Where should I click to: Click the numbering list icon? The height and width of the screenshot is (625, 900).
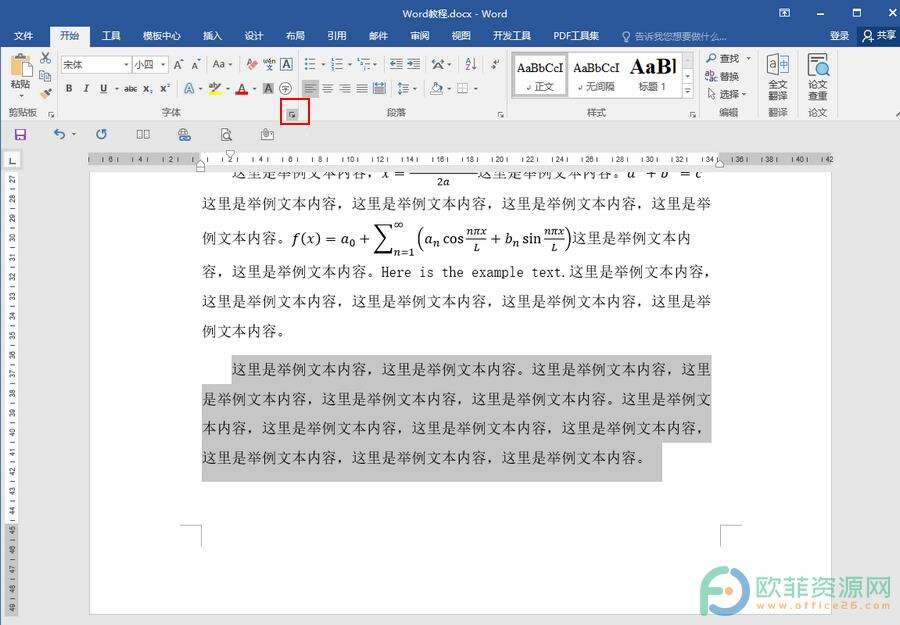tap(337, 64)
